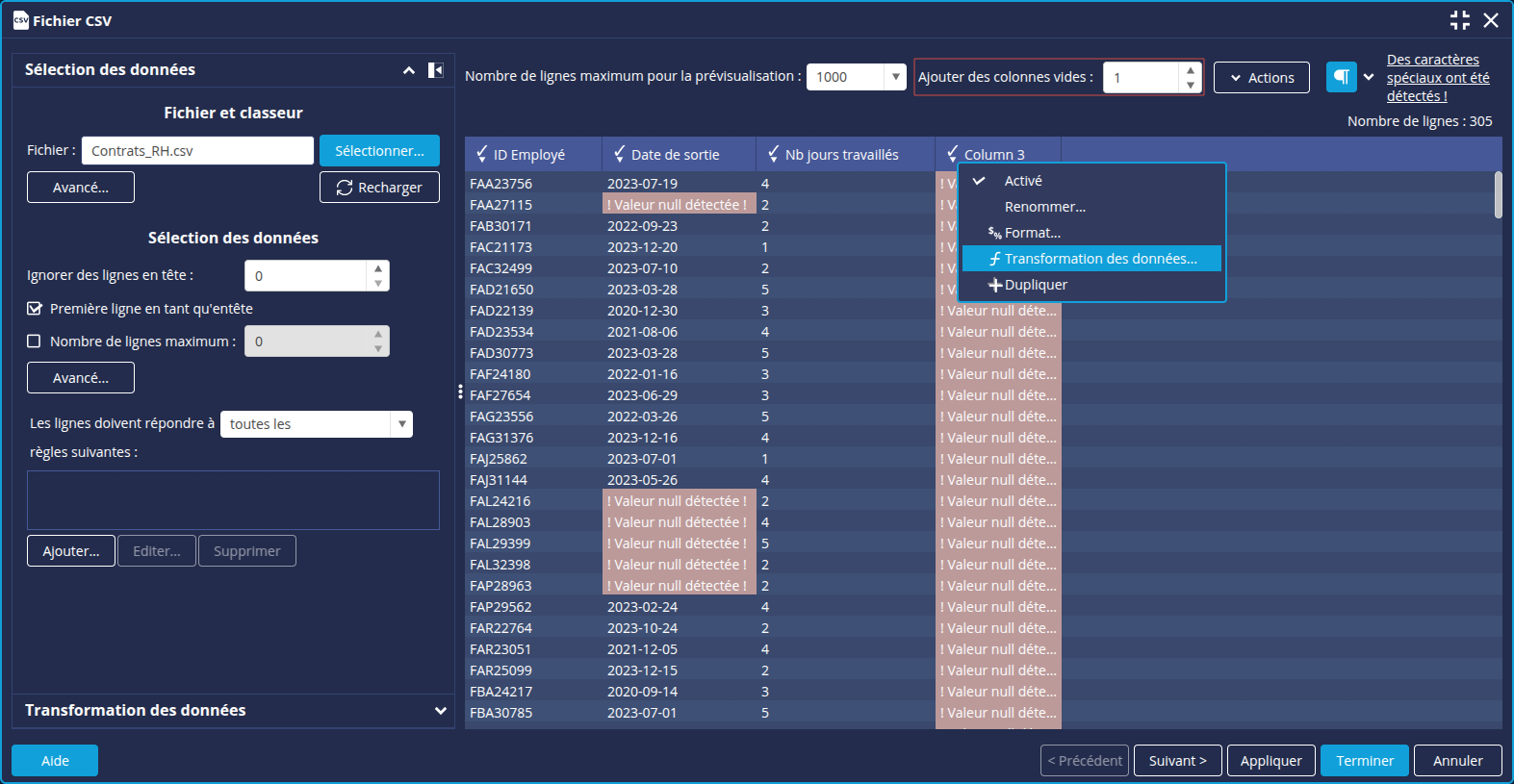This screenshot has width=1514, height=784.
Task: Exit fullscreen using the shrink window icon
Action: click(1459, 20)
